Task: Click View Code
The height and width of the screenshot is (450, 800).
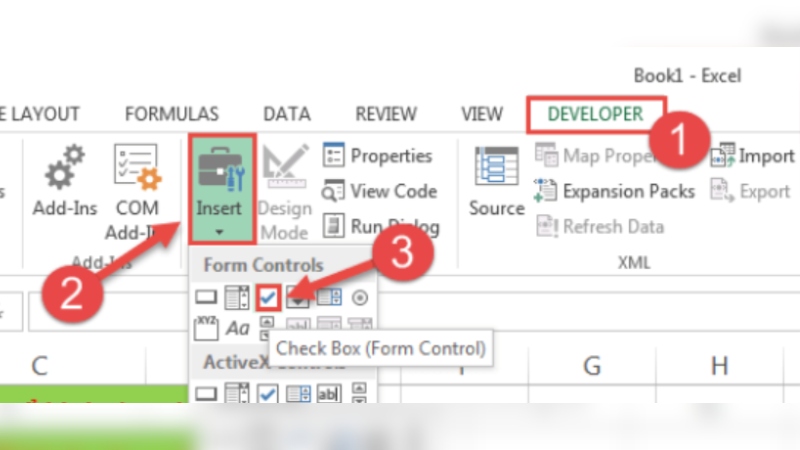Action: click(380, 191)
